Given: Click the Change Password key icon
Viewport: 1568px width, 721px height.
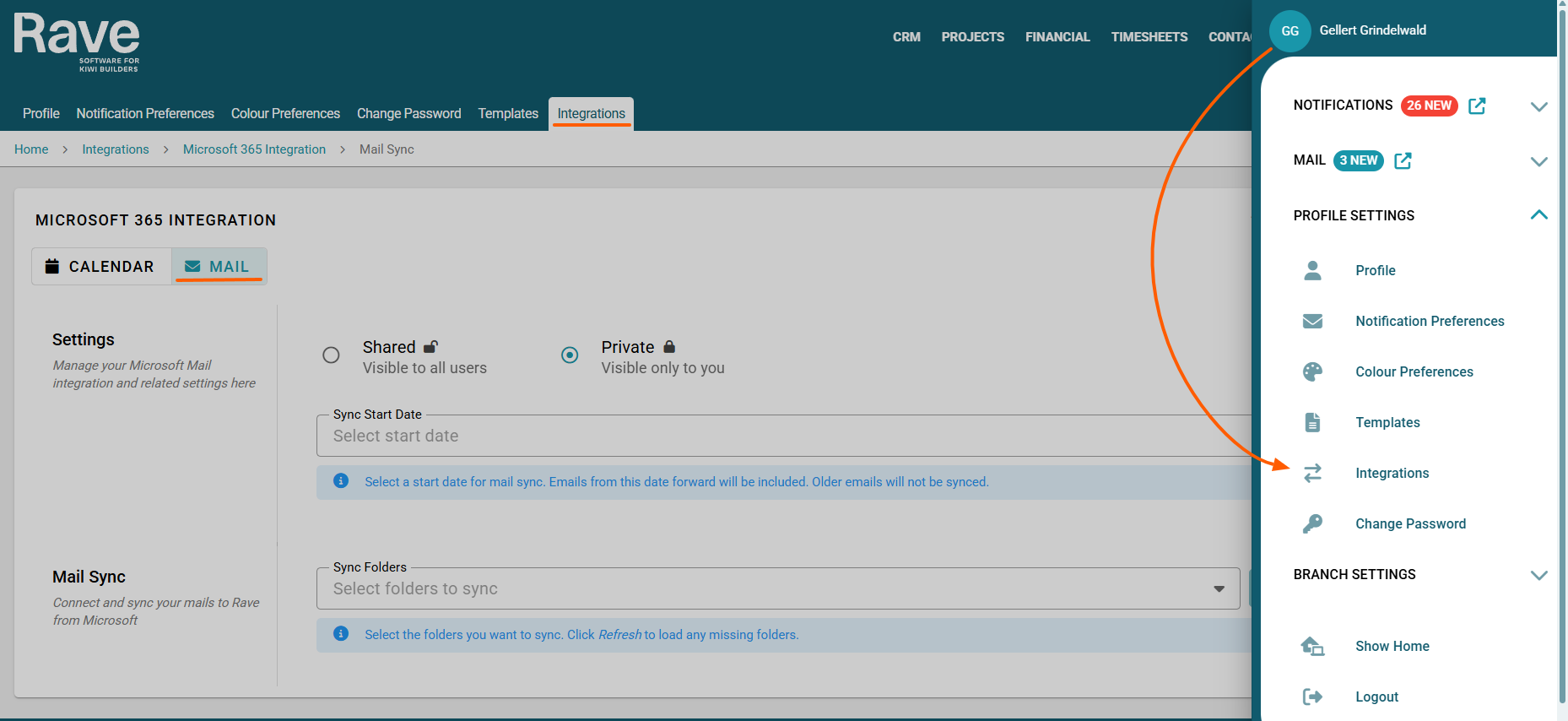Looking at the screenshot, I should (x=1312, y=523).
